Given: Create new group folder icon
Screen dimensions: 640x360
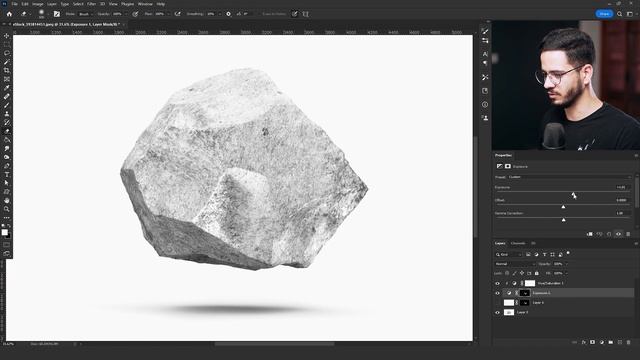Looking at the screenshot, I should pos(611,342).
